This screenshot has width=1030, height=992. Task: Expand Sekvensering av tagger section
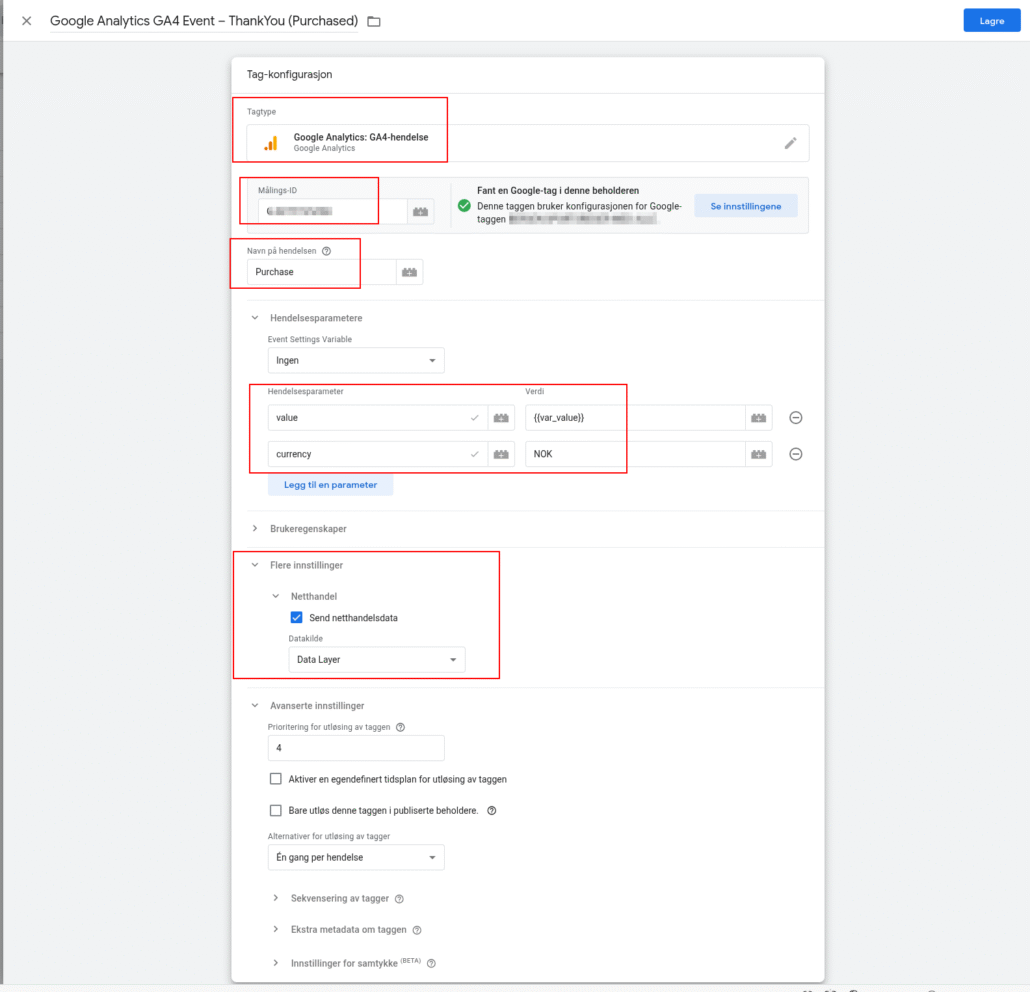[340, 899]
